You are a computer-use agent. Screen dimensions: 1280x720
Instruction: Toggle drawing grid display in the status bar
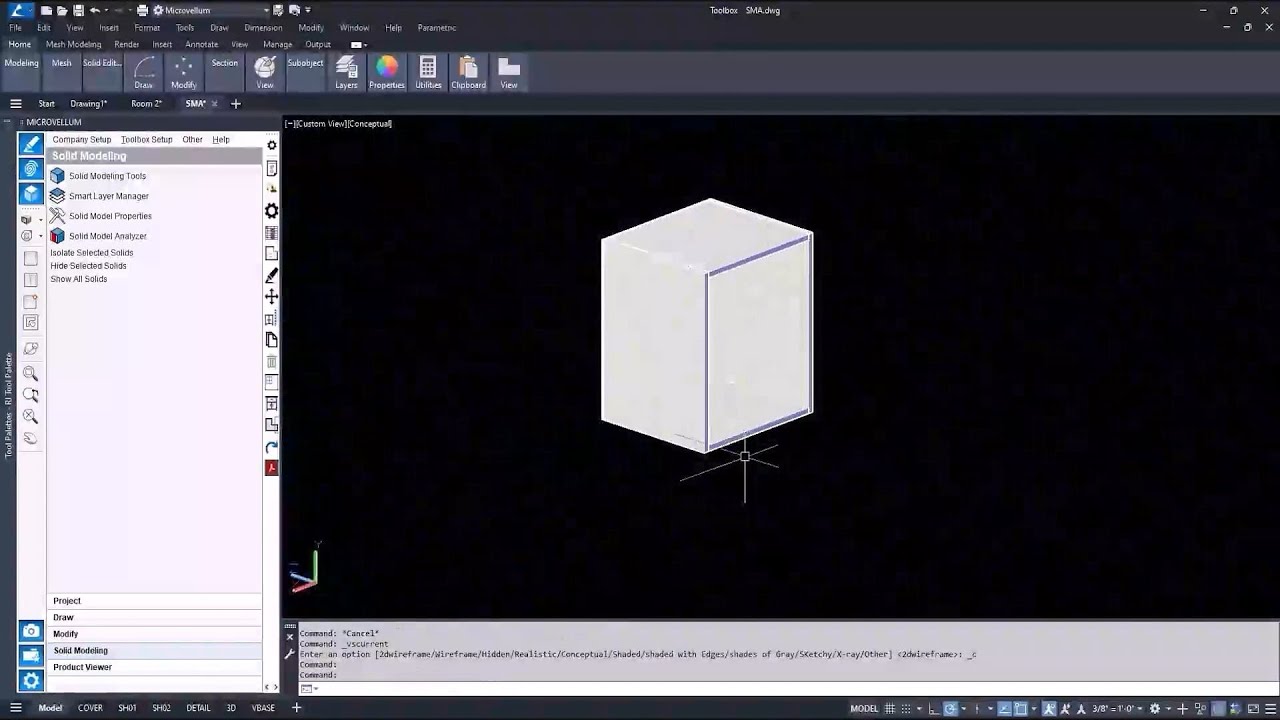coord(890,709)
